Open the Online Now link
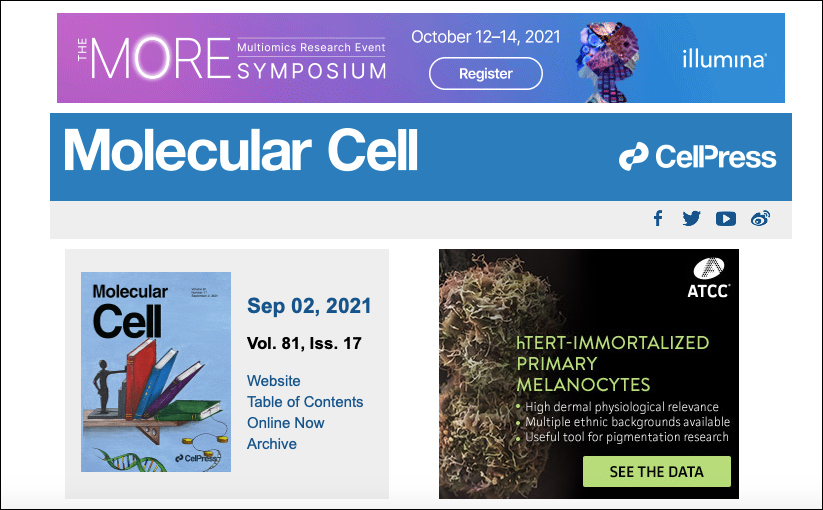 click(286, 422)
